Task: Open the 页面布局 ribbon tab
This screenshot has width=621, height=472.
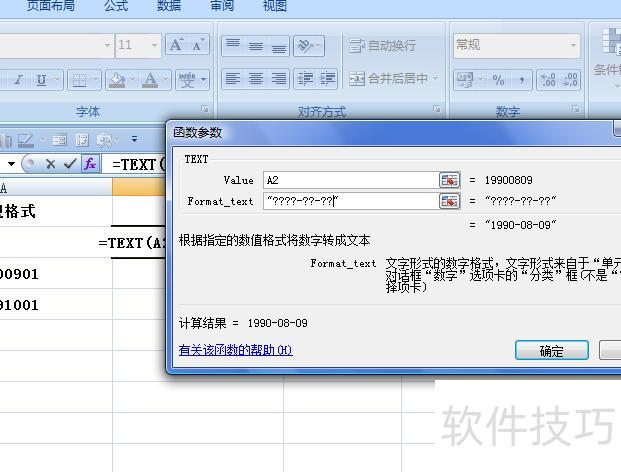Action: 50,6
